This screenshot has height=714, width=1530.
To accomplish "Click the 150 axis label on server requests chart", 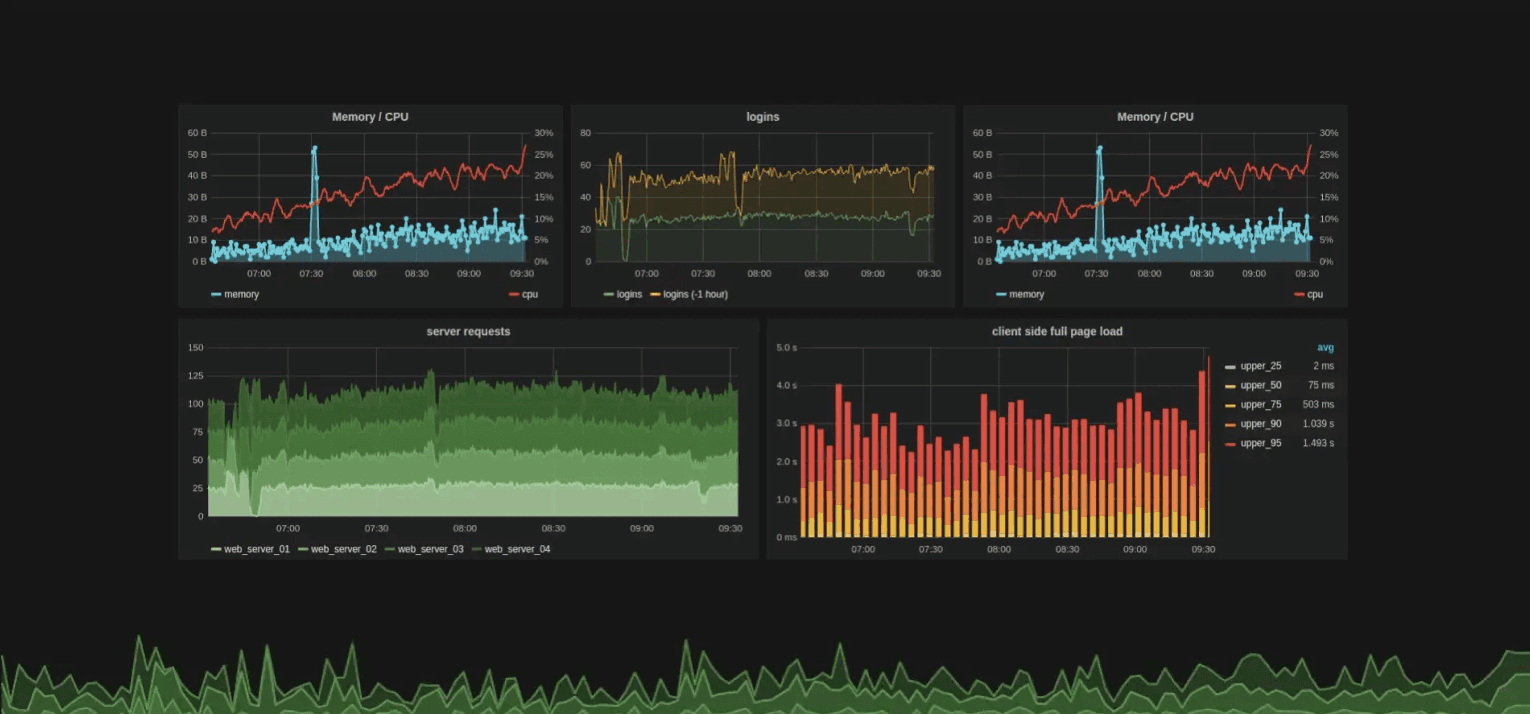I will [196, 347].
